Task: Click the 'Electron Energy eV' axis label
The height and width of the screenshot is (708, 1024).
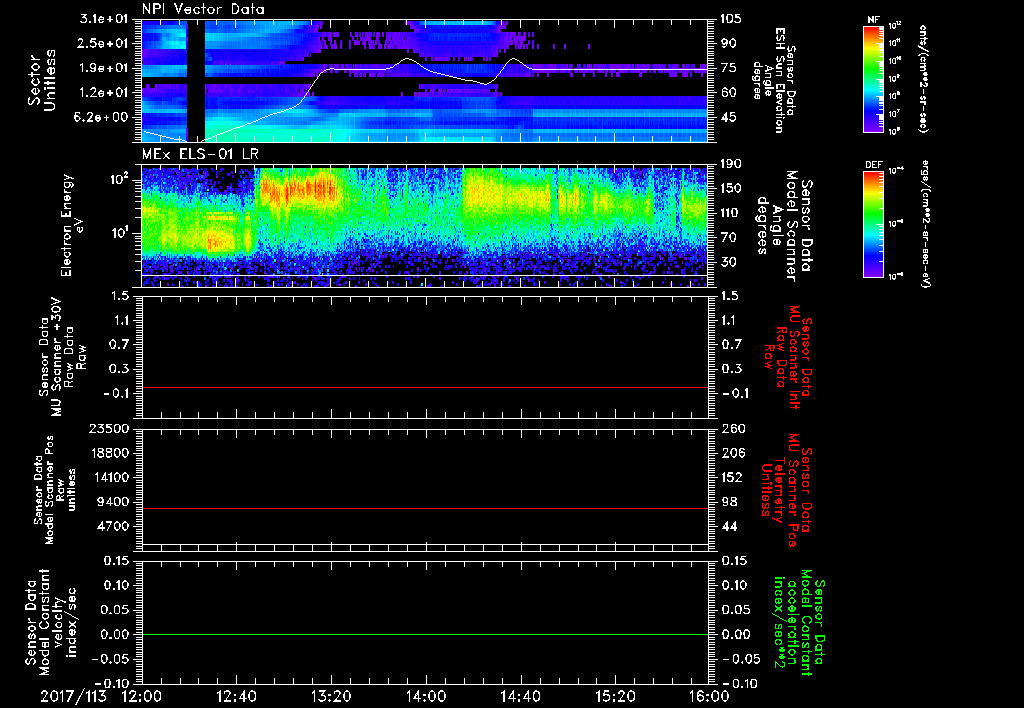Action: point(74,225)
